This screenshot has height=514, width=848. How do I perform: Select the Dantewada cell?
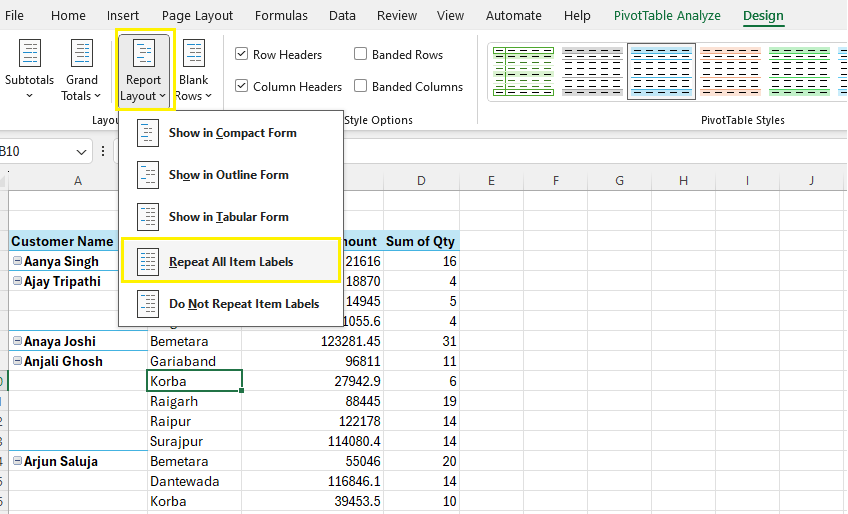click(x=194, y=482)
